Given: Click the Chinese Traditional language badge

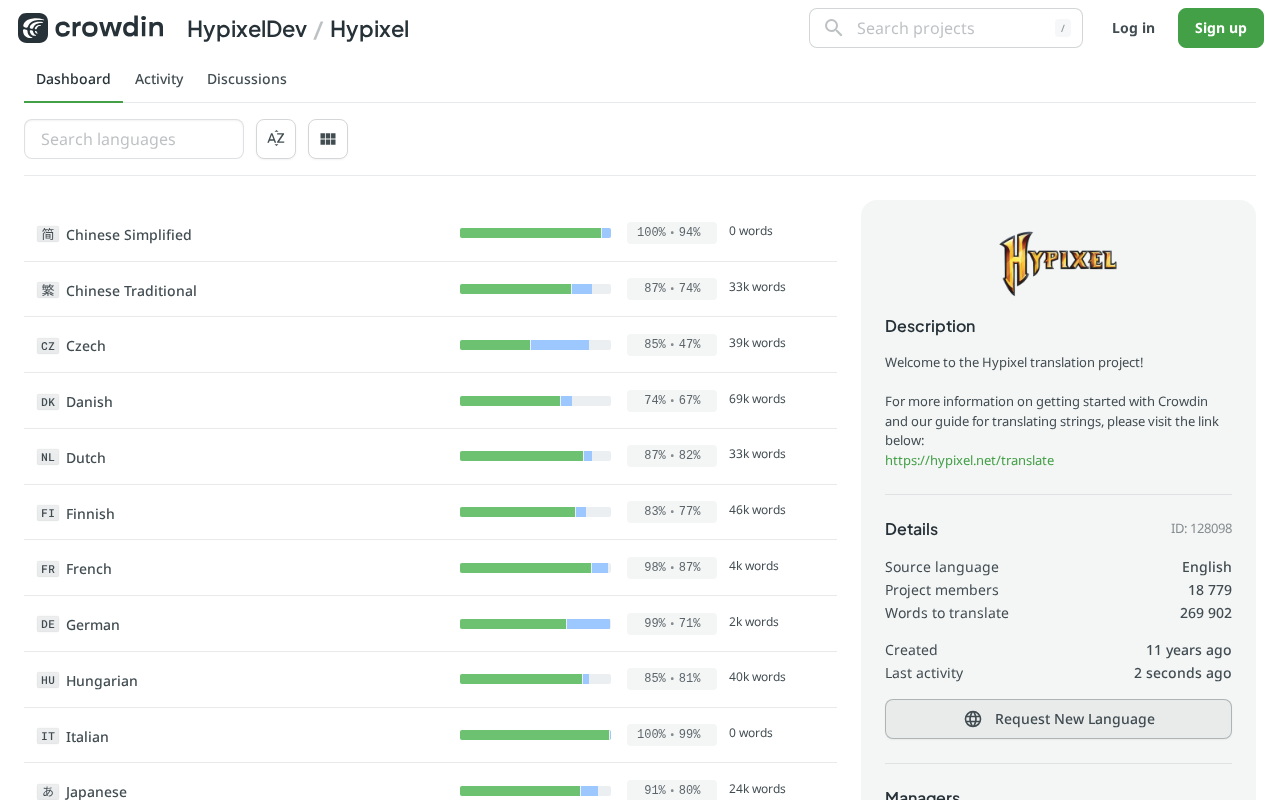Looking at the screenshot, I should (47, 290).
